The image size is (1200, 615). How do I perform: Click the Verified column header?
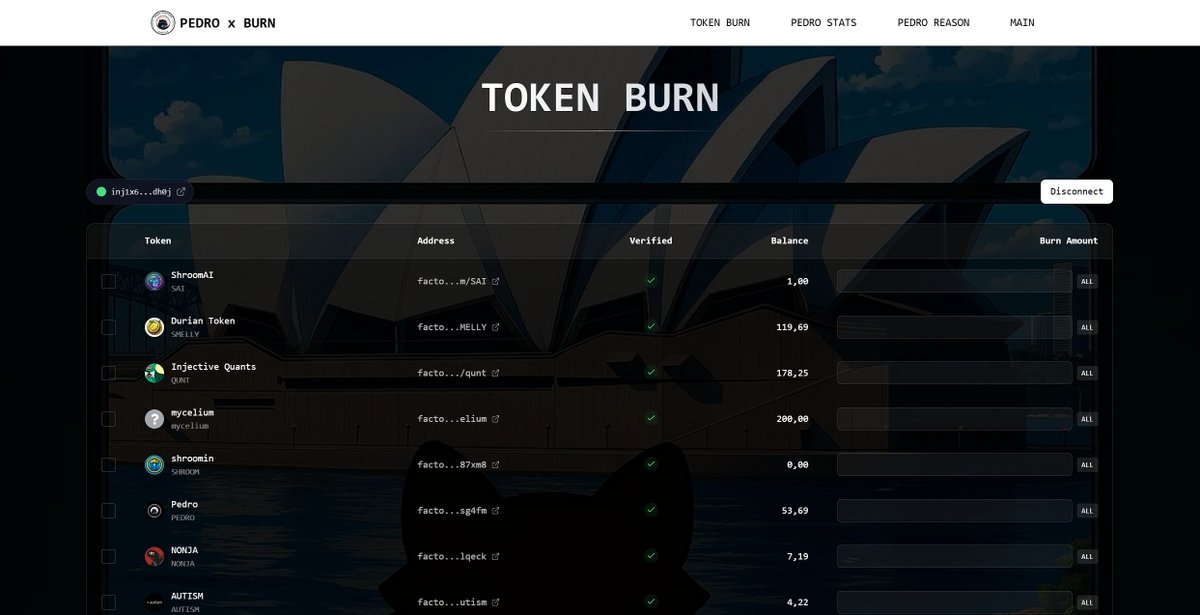(x=651, y=241)
